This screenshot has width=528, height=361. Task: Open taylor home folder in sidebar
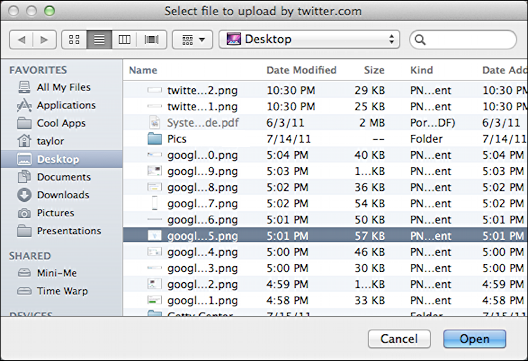[62, 141]
